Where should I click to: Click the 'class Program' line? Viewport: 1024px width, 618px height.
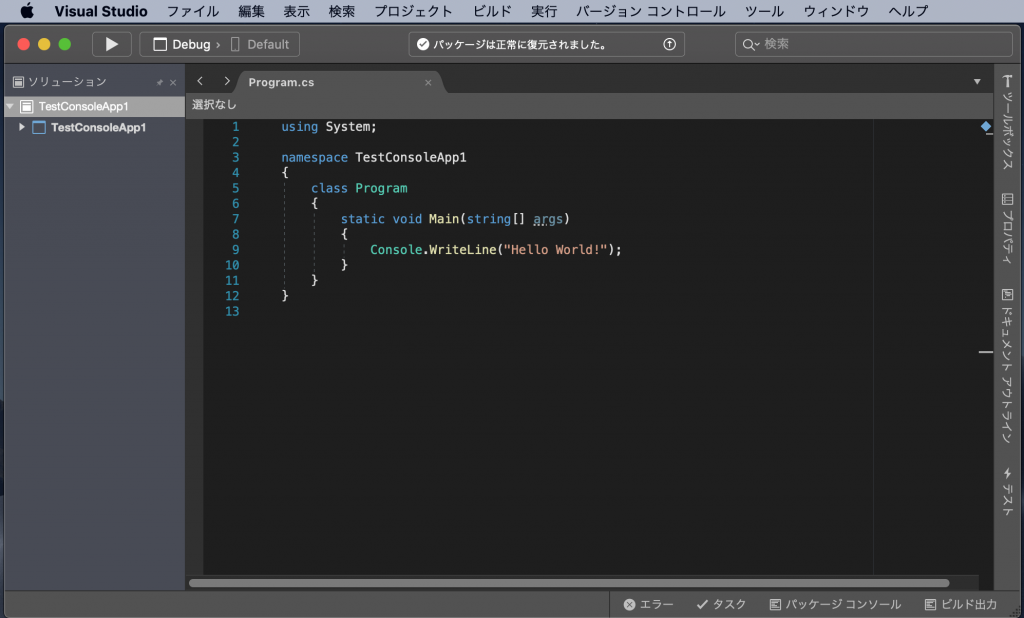[359, 188]
